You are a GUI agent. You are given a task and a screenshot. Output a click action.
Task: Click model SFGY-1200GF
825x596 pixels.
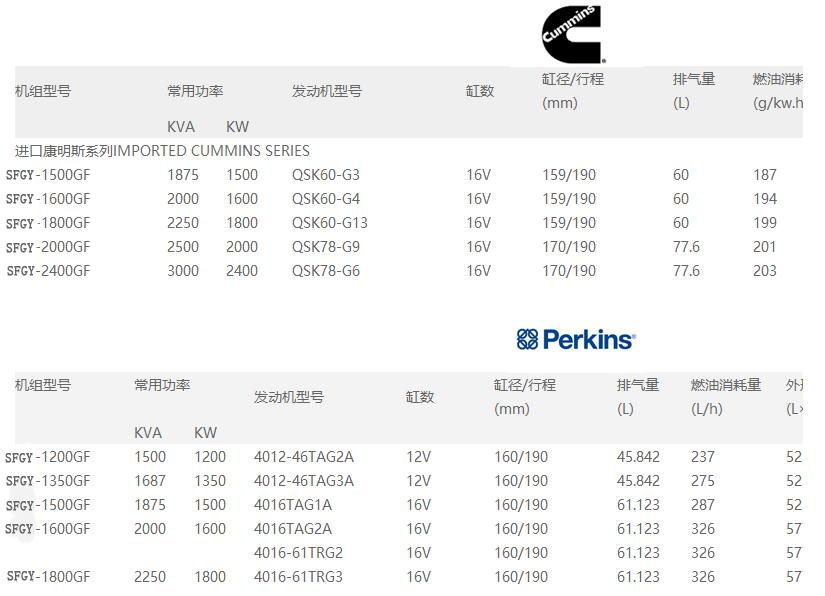pos(48,457)
